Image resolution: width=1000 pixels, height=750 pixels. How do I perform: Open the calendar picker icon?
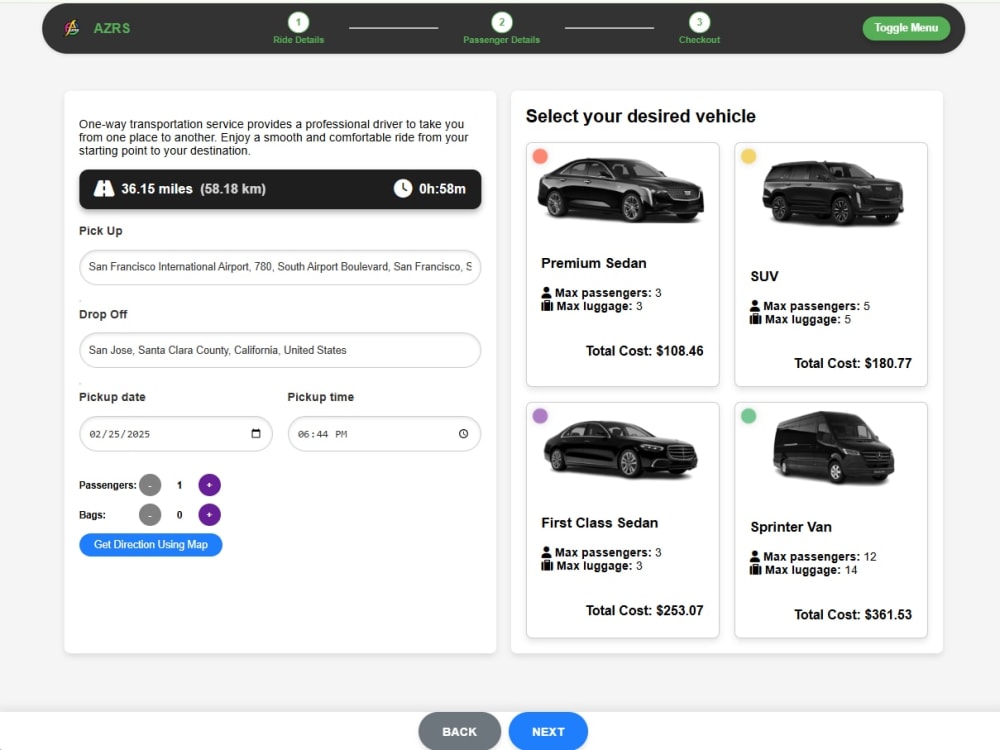[x=256, y=434]
